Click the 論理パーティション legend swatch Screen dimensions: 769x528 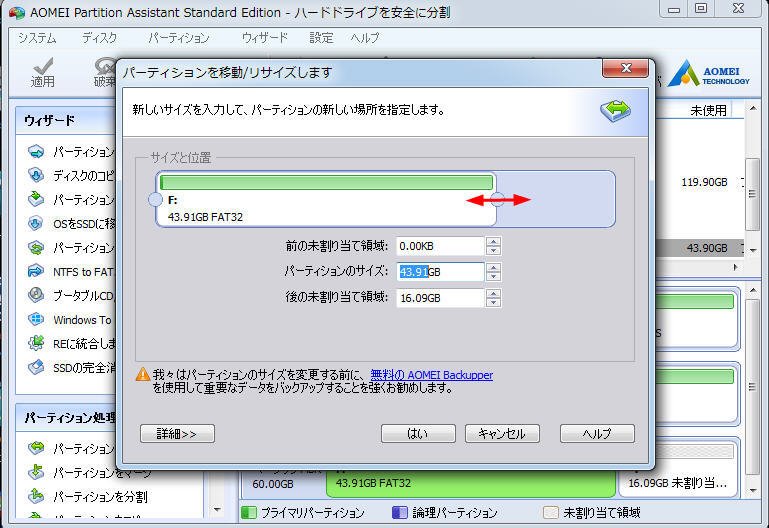tap(400, 512)
